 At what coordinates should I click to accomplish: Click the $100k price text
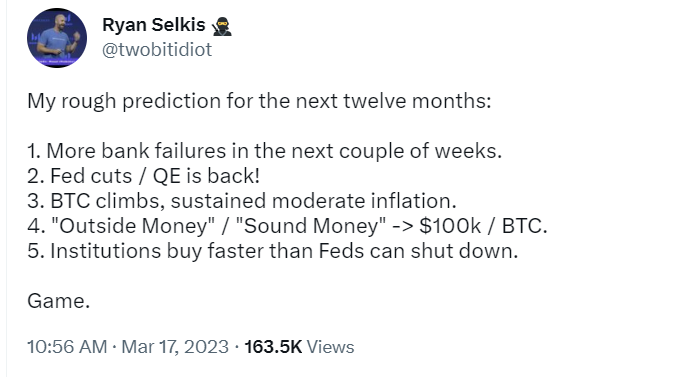450,226
